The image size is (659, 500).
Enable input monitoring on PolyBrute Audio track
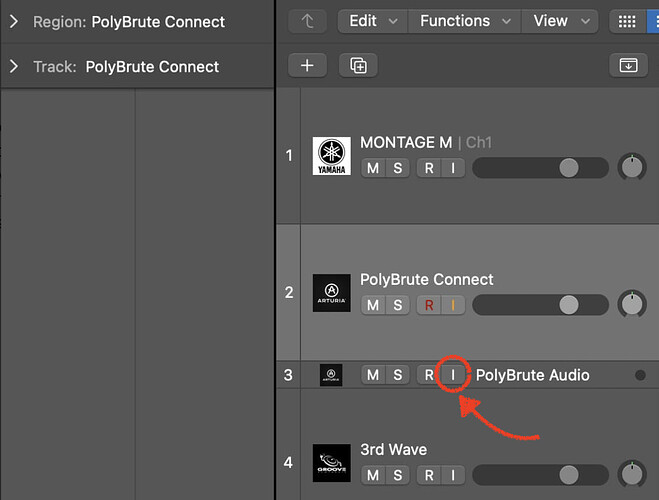pyautogui.click(x=453, y=375)
